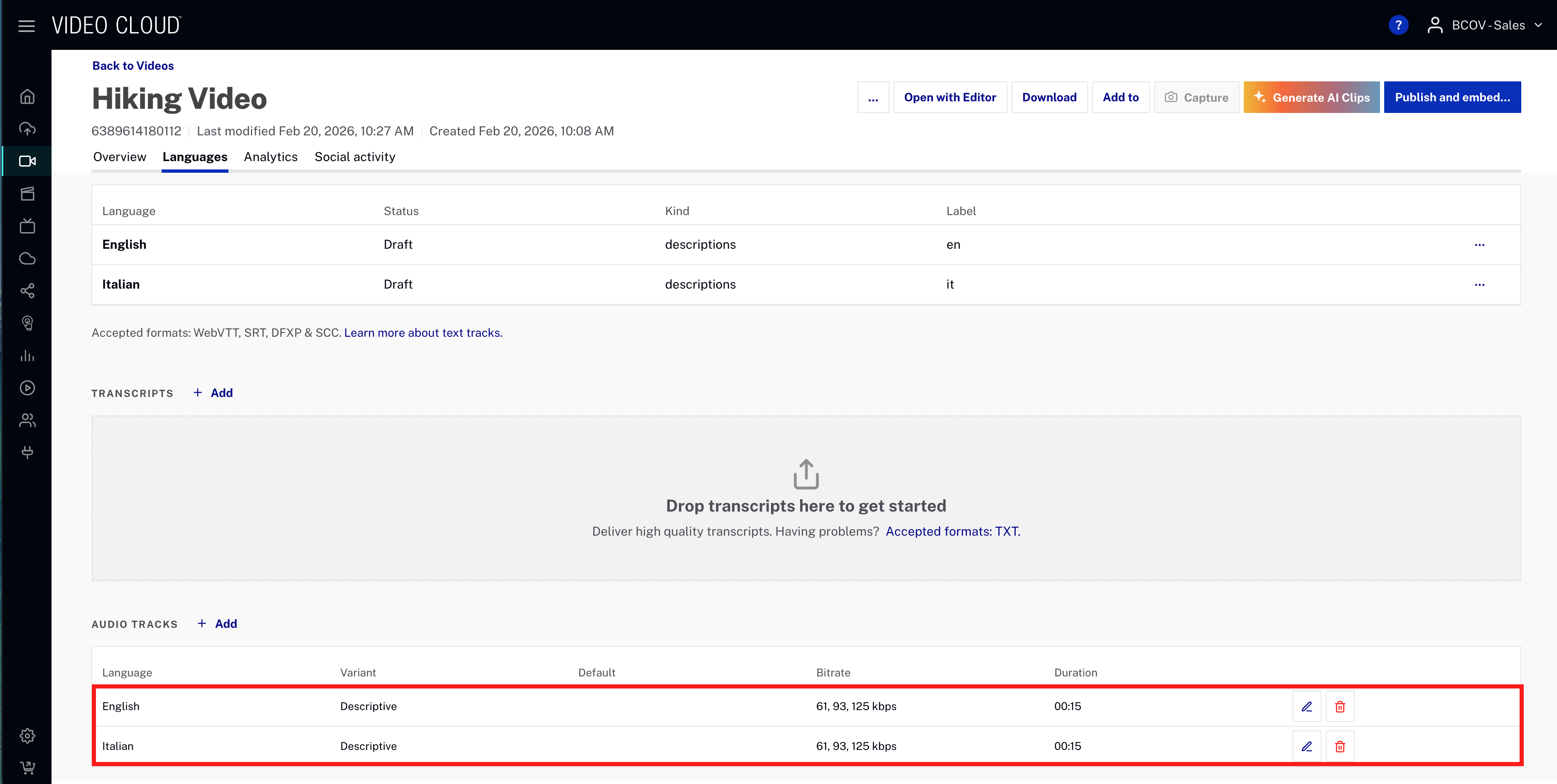
Task: Click the blue help question-mark icon
Action: pyautogui.click(x=1398, y=25)
